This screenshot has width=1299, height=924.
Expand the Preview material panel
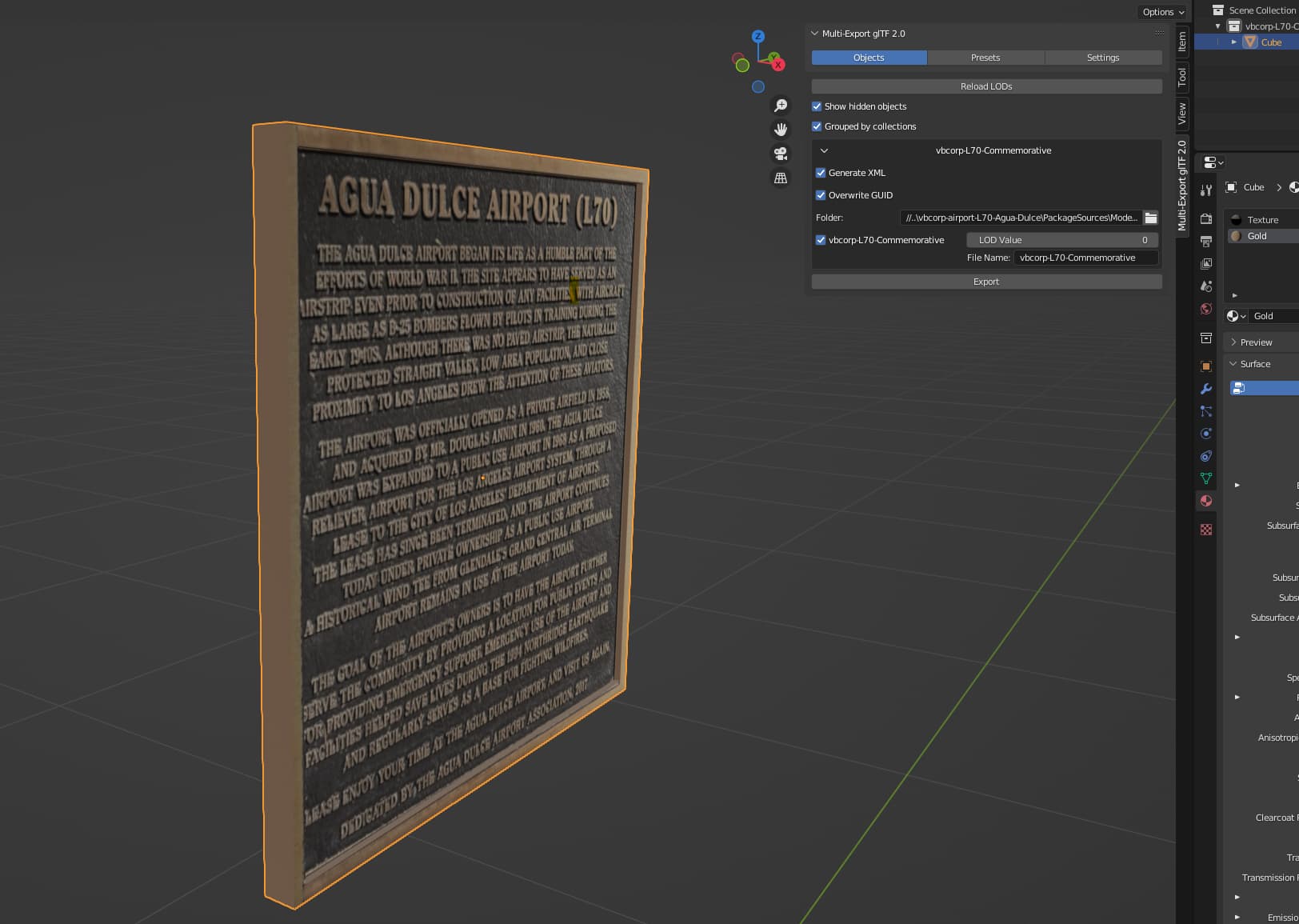1256,342
